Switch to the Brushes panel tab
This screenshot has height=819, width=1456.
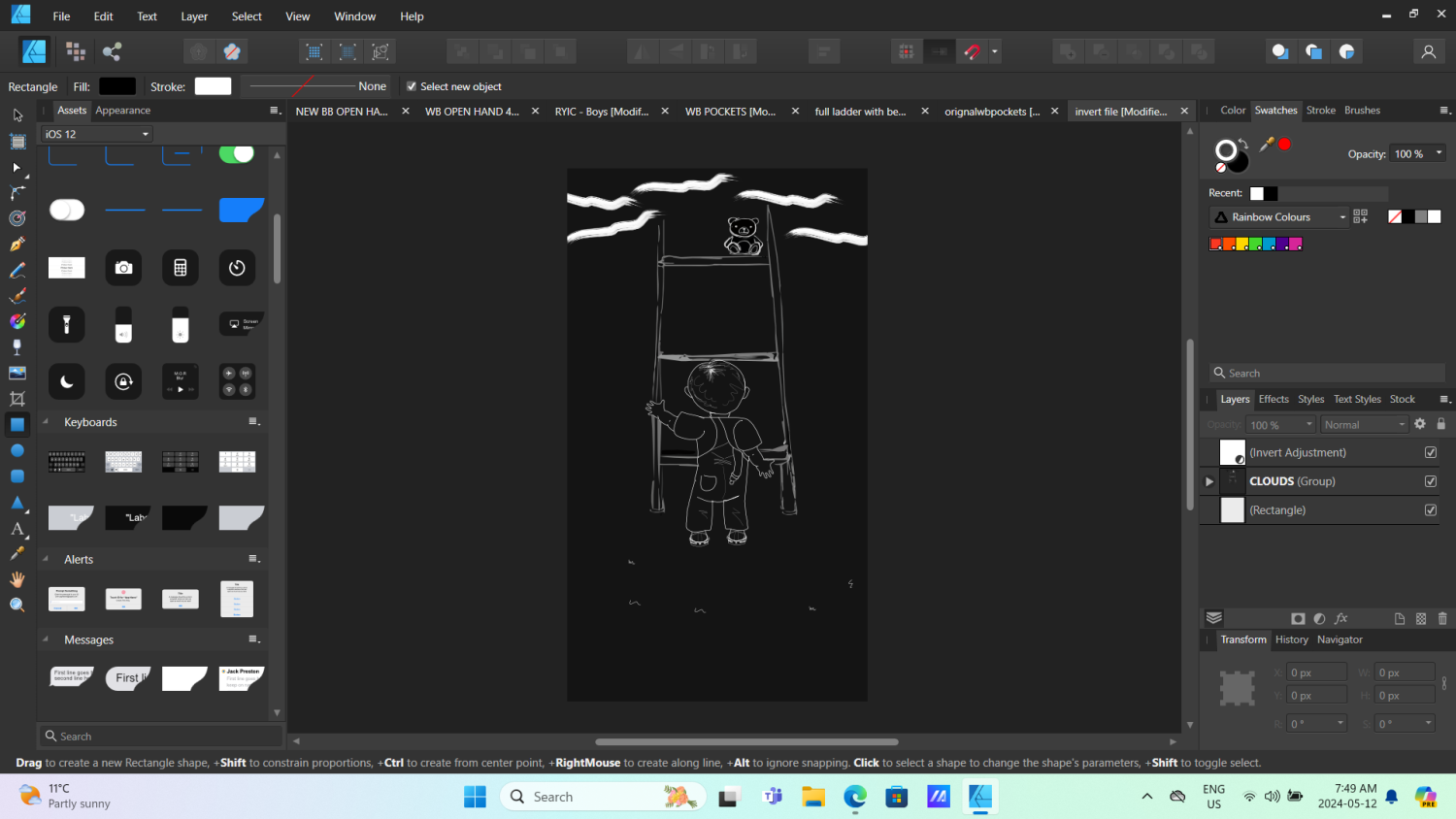[1361, 111]
